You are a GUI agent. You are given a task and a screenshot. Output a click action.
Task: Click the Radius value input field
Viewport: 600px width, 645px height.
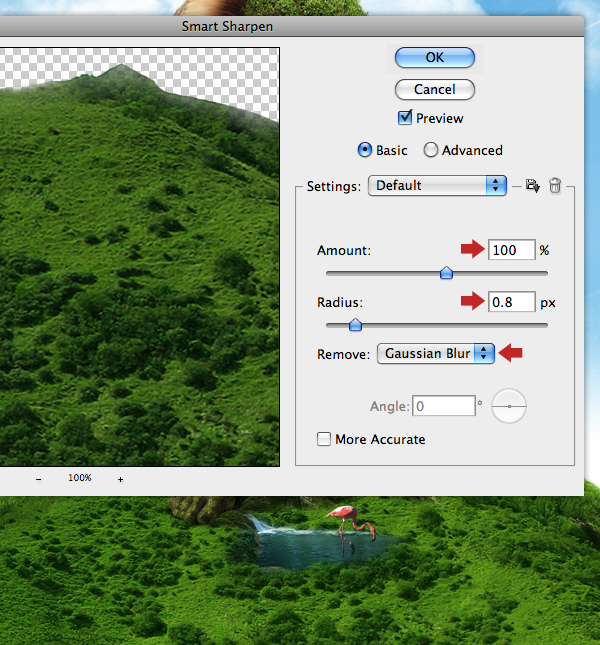(x=512, y=302)
